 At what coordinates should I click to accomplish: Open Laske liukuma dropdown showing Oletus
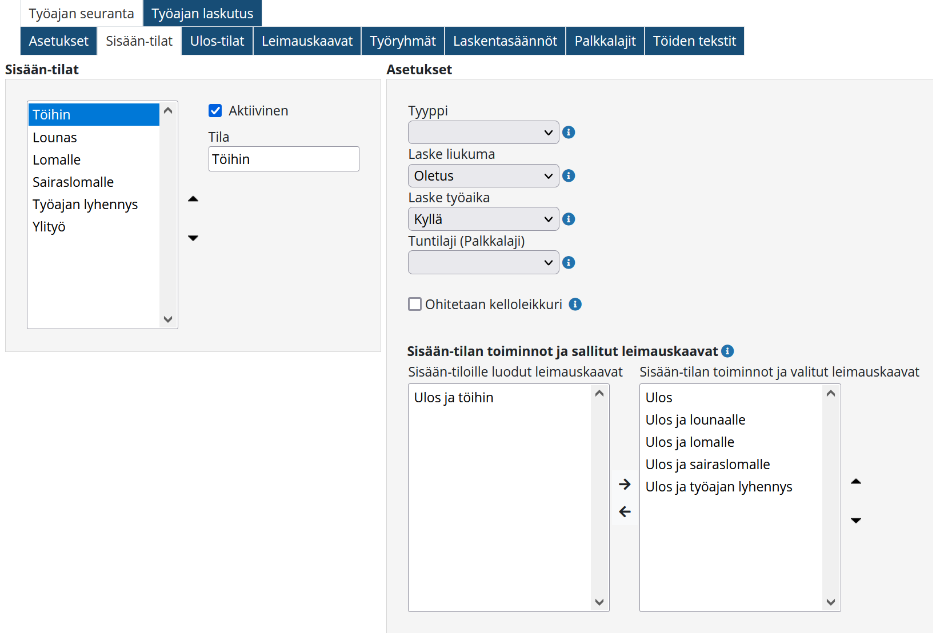tap(483, 176)
